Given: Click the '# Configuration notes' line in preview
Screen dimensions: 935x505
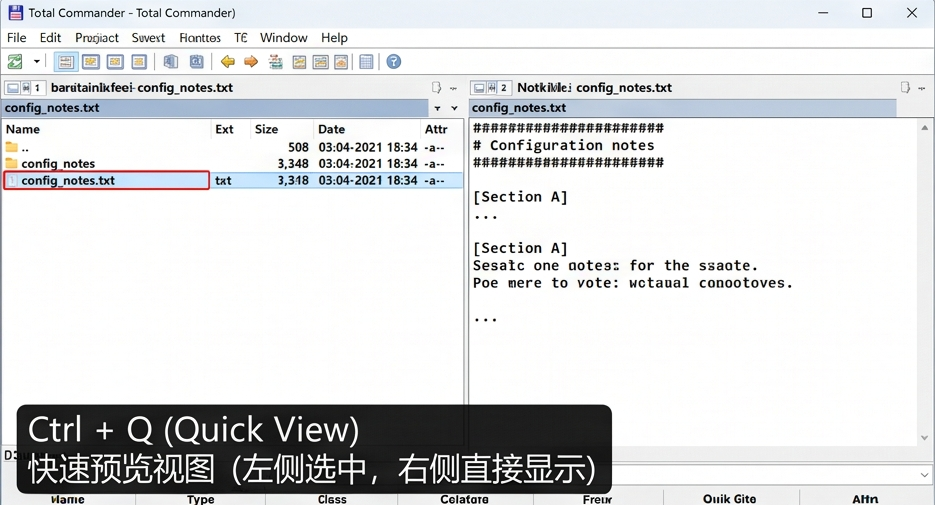Looking at the screenshot, I should coord(564,145).
